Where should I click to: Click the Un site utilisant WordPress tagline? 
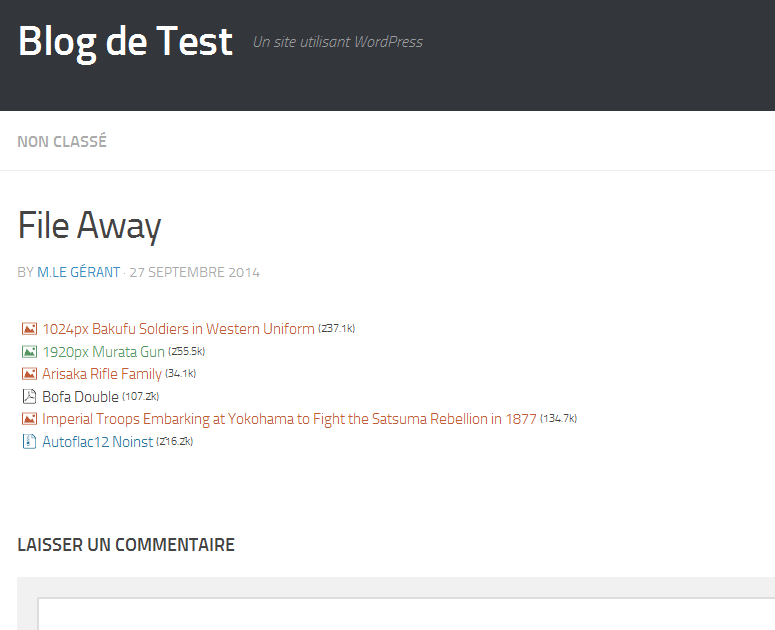point(338,42)
